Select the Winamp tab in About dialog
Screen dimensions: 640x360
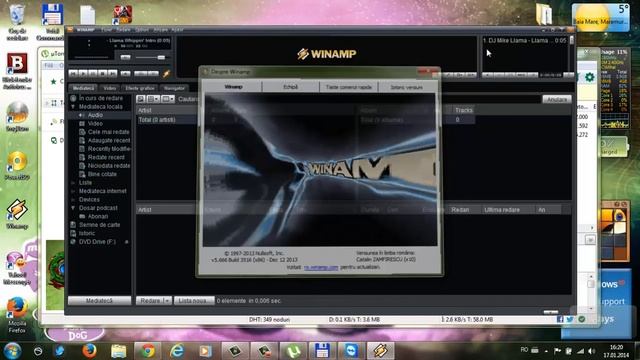(233, 87)
